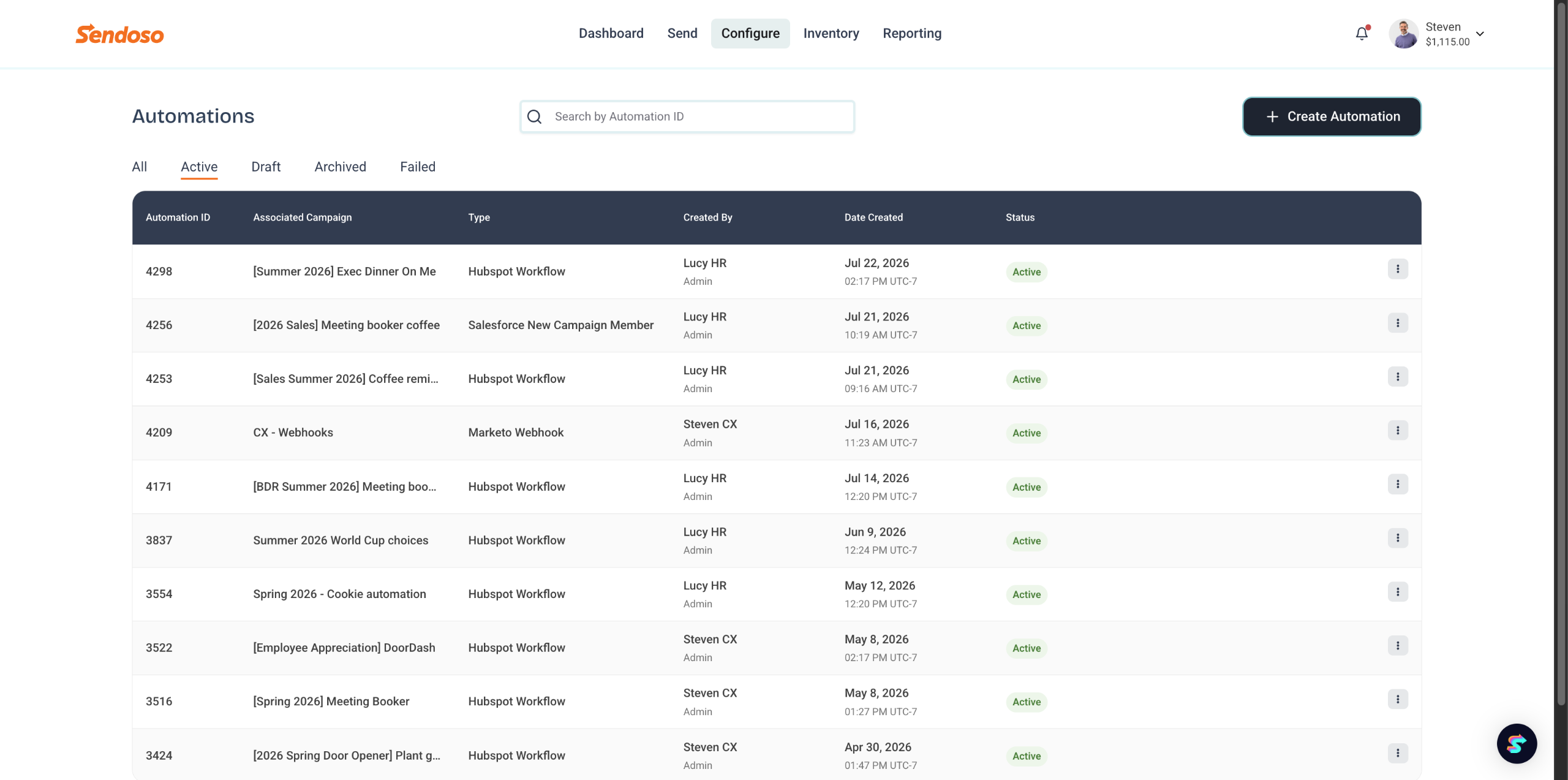
Task: Click Active status badge for automation 3554
Action: (x=1027, y=594)
